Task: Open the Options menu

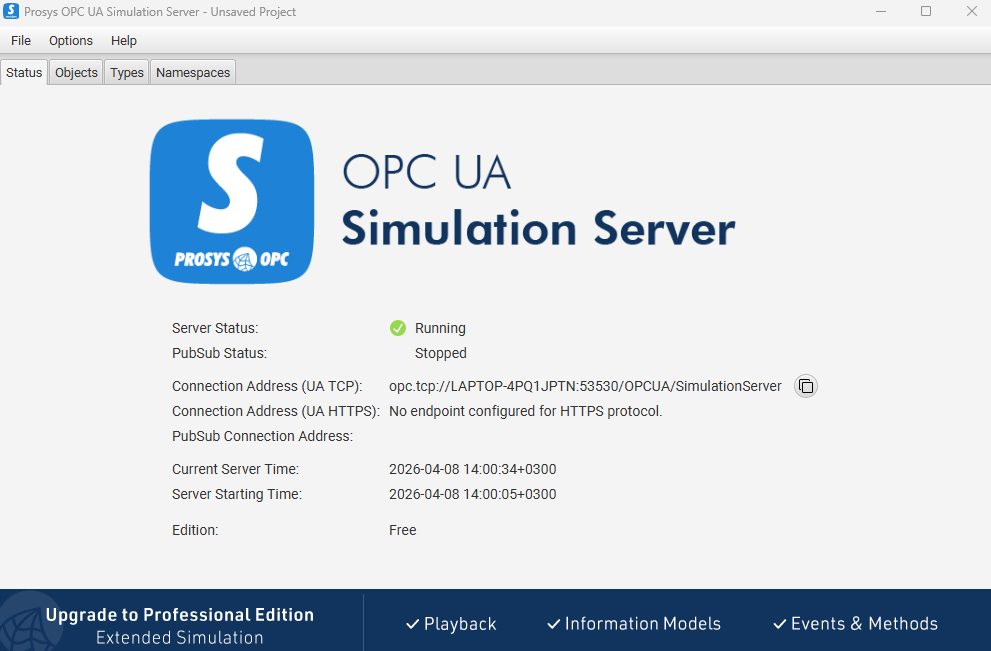Action: click(71, 40)
